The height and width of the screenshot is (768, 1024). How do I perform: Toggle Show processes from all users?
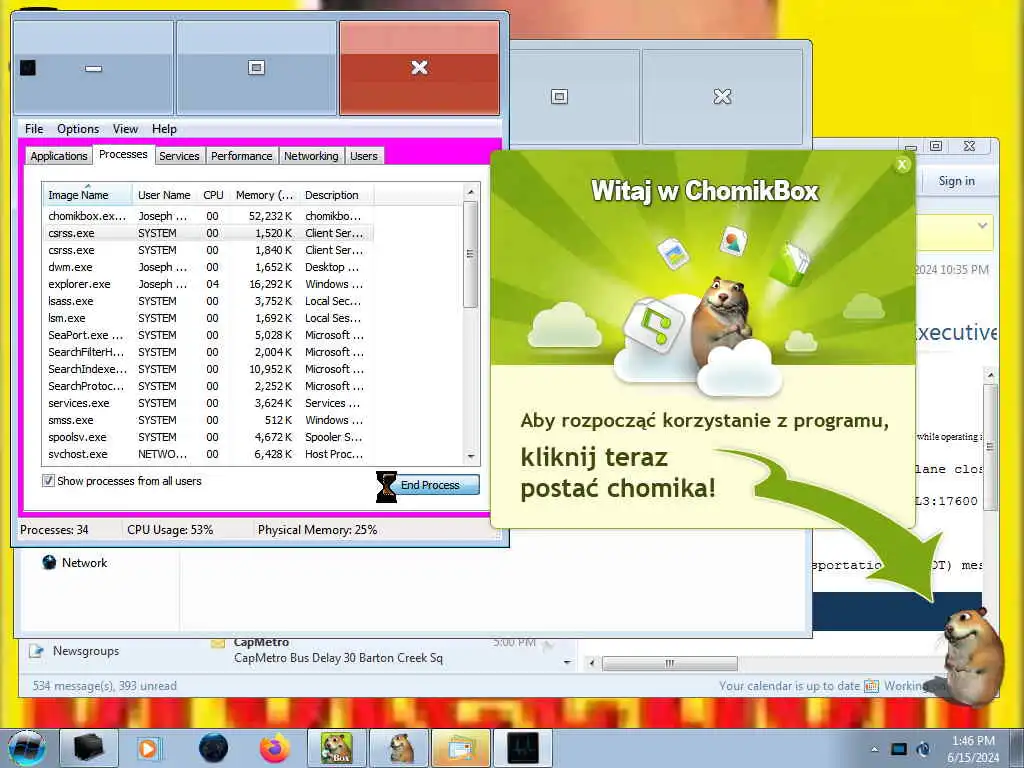pos(48,481)
